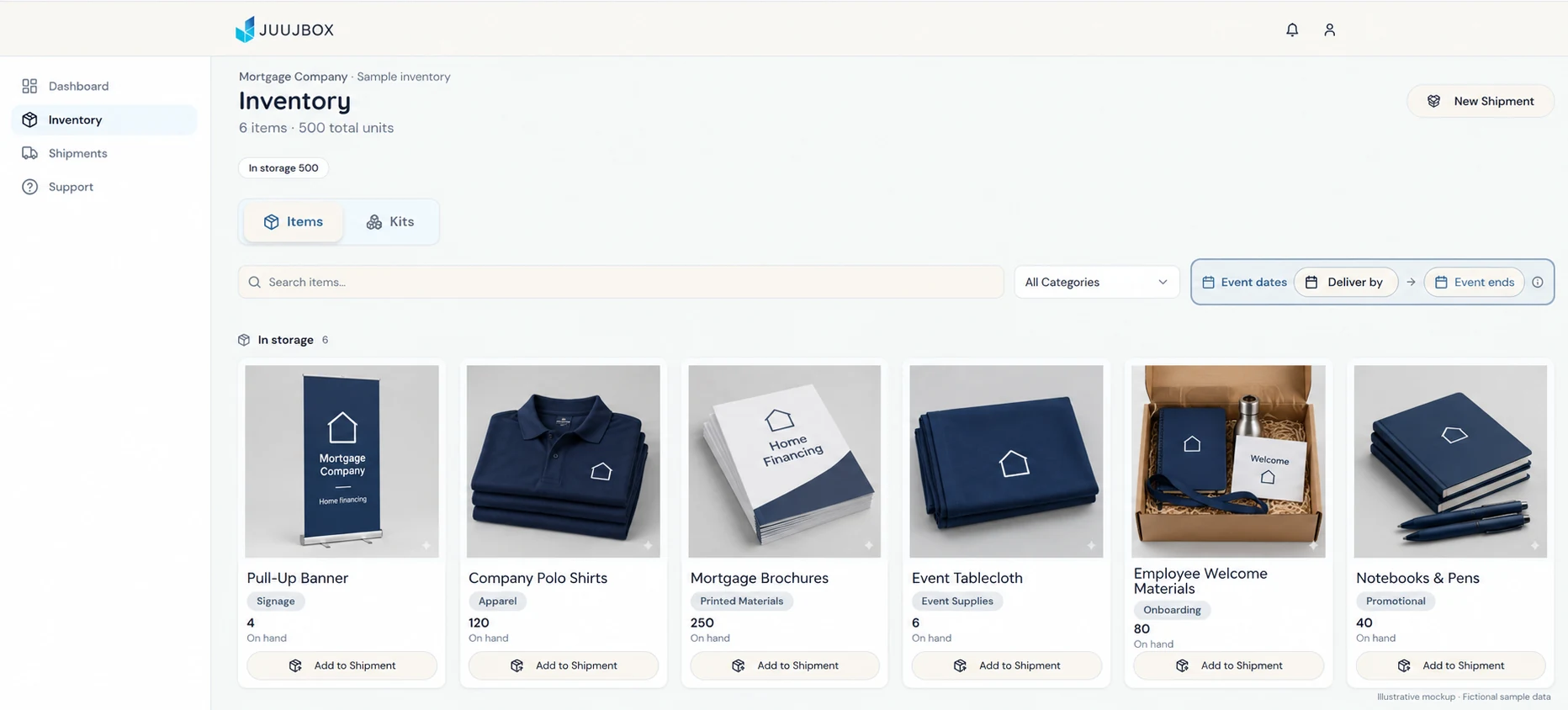Open the Employee Welcome Materials image
The height and width of the screenshot is (710, 1568).
click(1228, 461)
